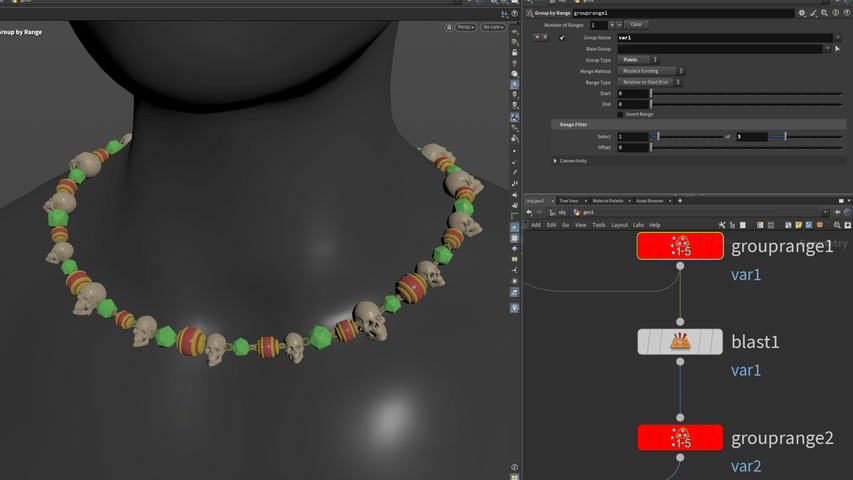Screen dimensions: 853x480
Task: Click the network box image icon
Action: click(809, 225)
